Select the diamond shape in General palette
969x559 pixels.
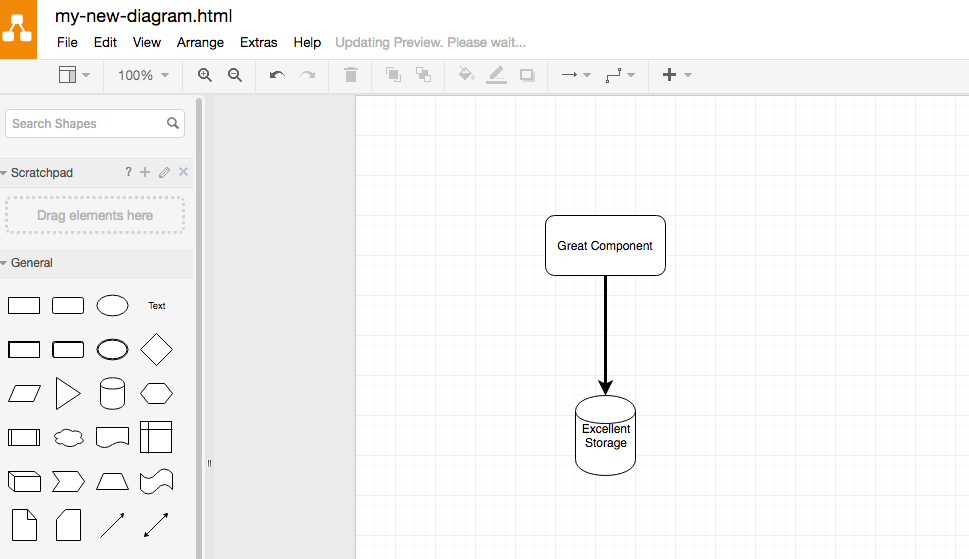point(156,349)
